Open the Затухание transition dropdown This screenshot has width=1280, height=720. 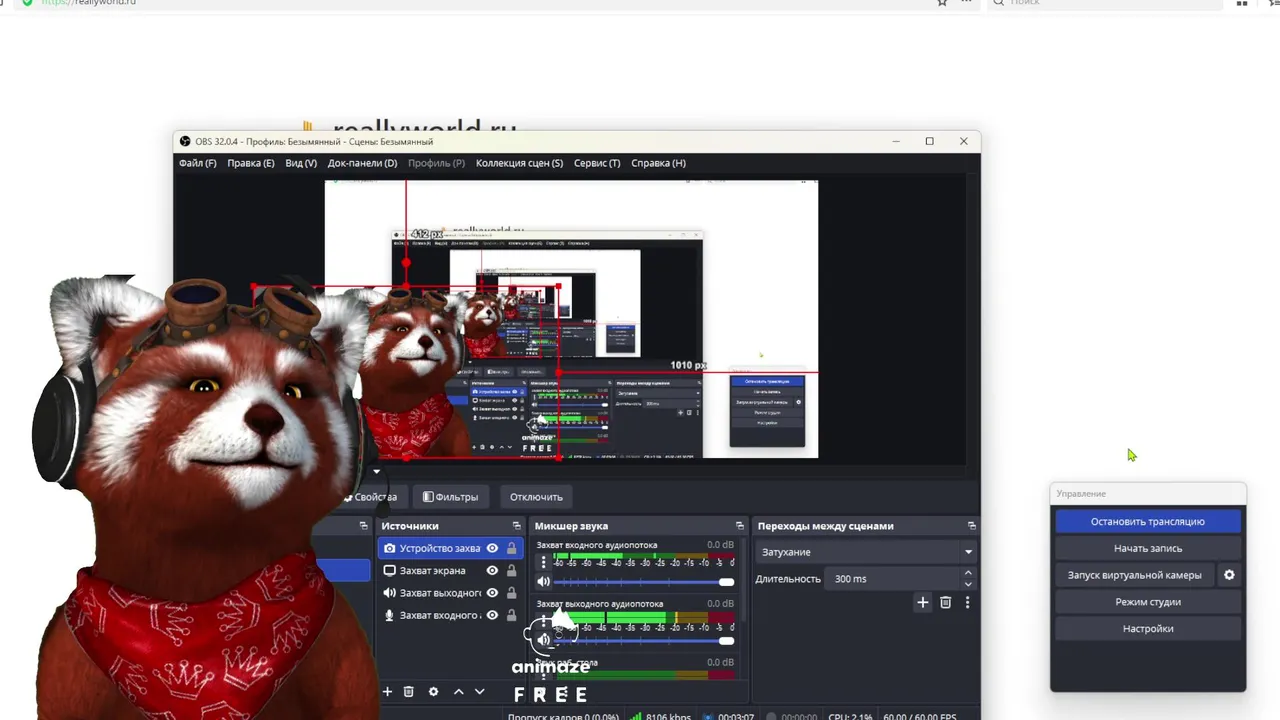(x=866, y=552)
